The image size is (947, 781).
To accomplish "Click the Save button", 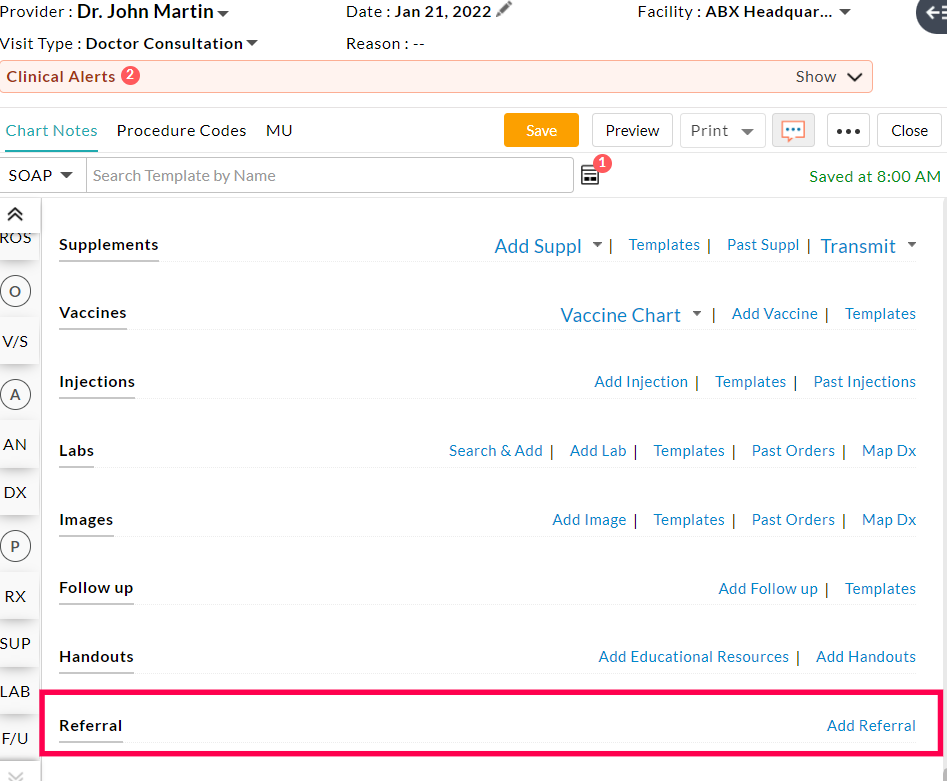I will (x=540, y=130).
